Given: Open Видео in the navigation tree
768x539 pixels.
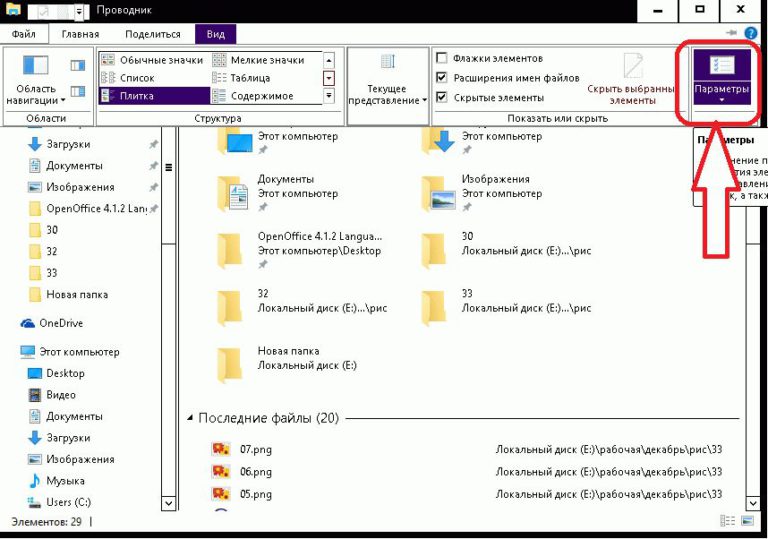Looking at the screenshot, I should coord(51,395).
